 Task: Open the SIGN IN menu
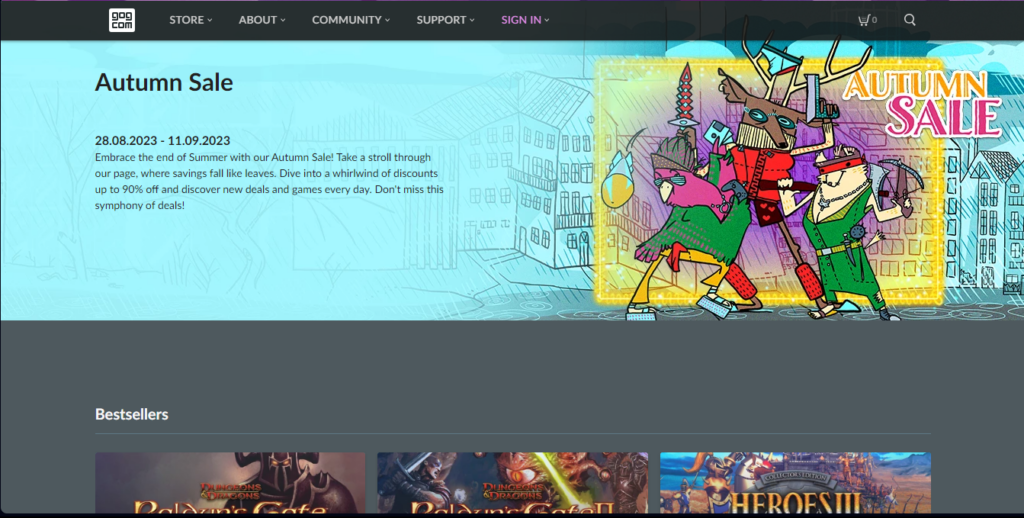525,20
